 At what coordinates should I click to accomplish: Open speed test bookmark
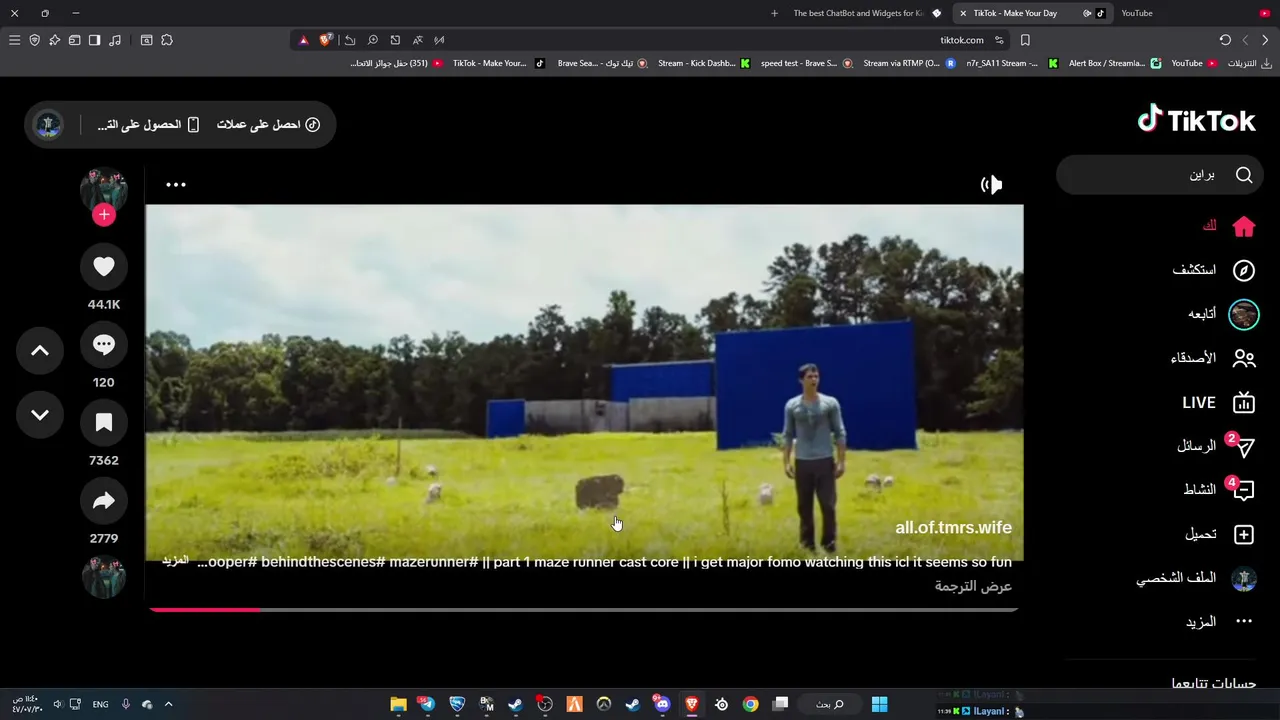pos(806,63)
